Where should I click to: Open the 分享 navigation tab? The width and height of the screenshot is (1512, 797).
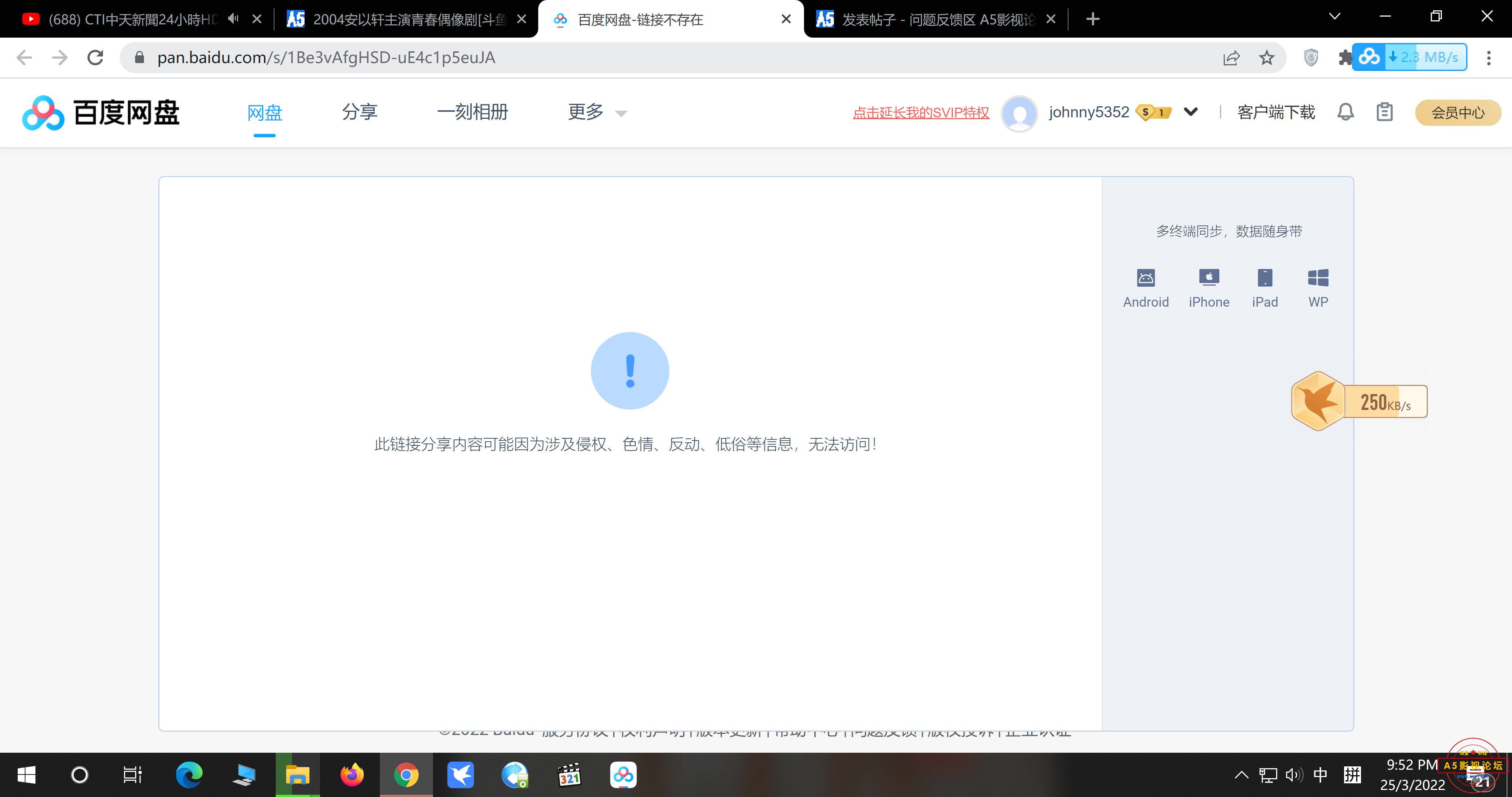pyautogui.click(x=360, y=111)
